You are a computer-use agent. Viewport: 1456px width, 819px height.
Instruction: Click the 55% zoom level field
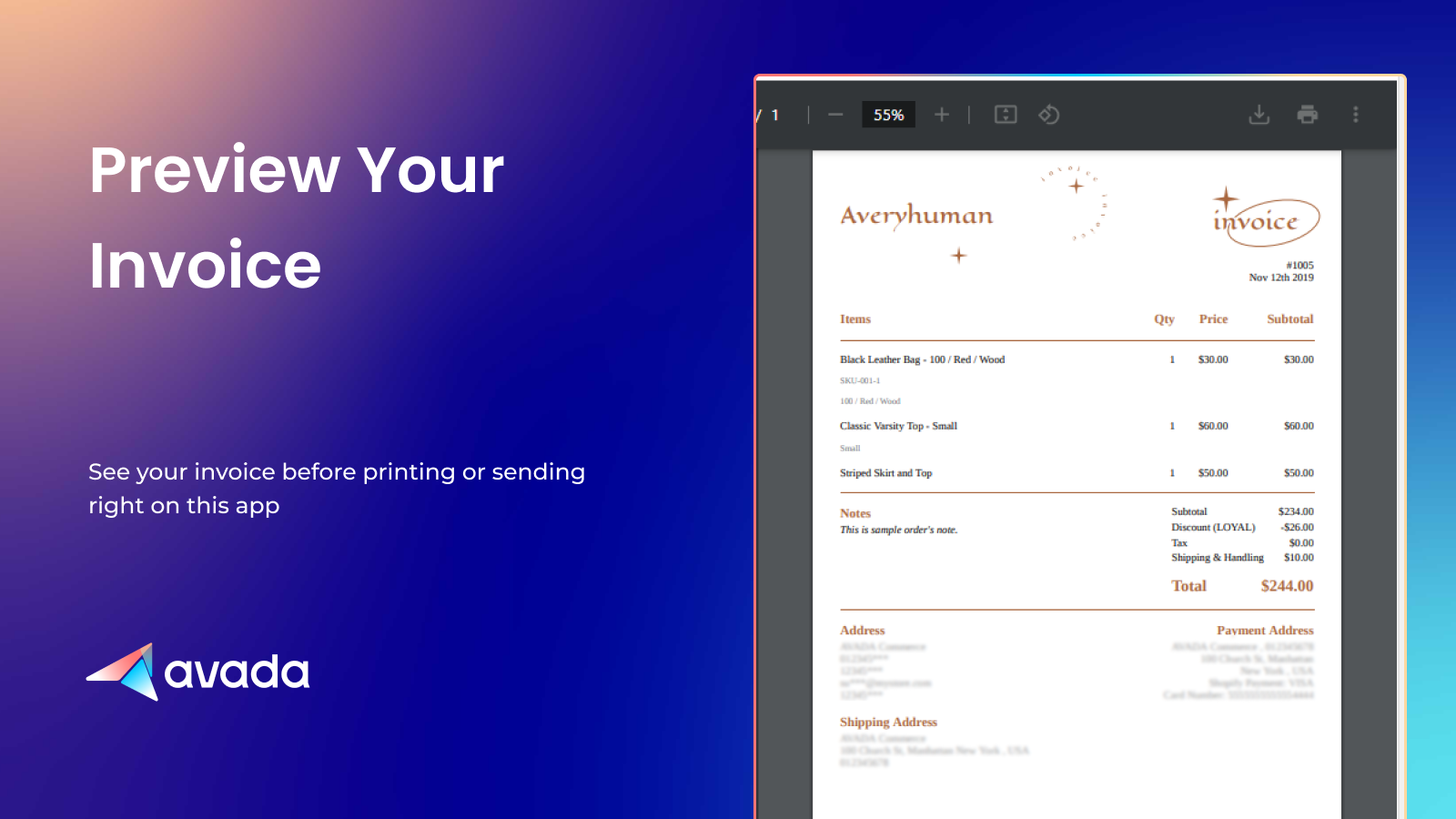click(889, 115)
